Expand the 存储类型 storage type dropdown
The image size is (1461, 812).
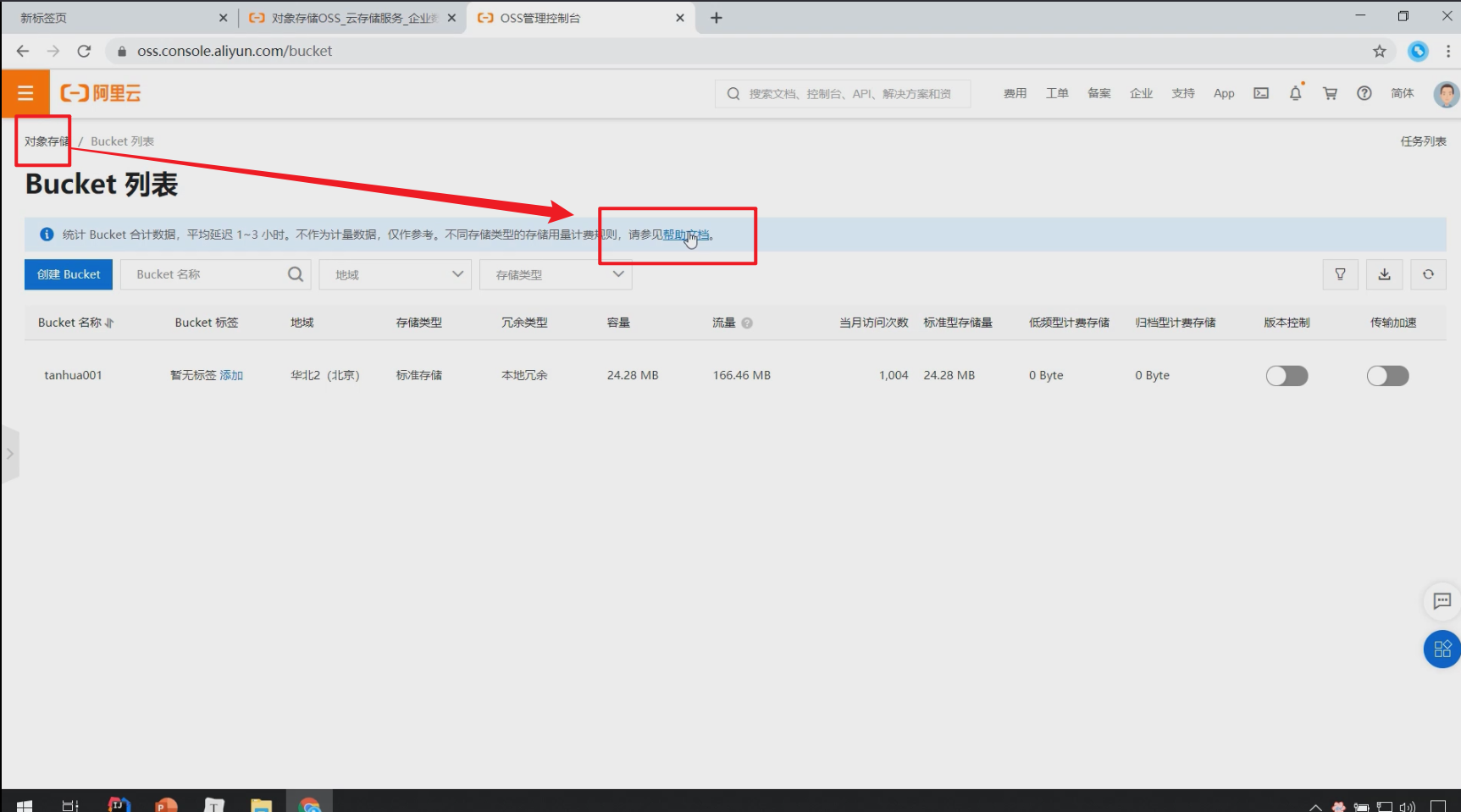tap(555, 274)
